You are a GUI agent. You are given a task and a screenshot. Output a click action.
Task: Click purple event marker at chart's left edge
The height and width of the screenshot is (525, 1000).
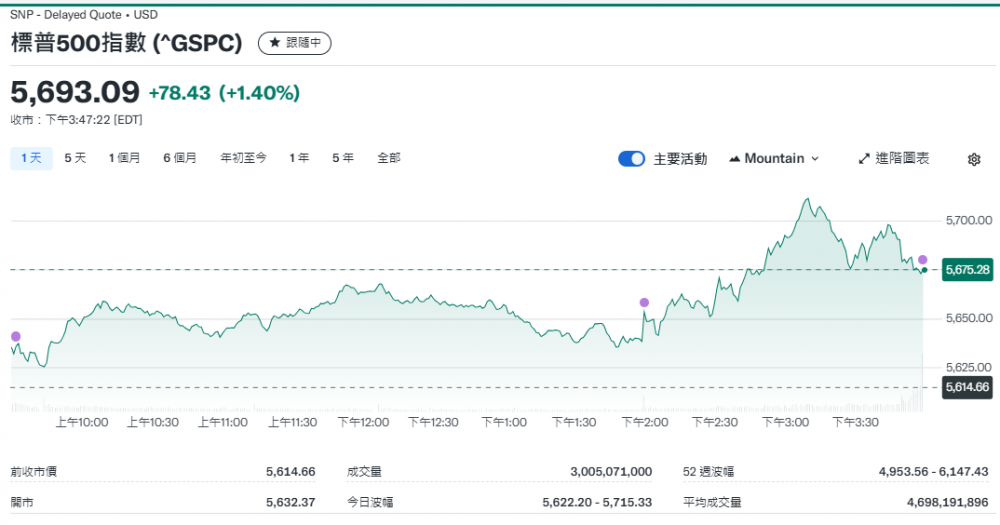coord(15,336)
